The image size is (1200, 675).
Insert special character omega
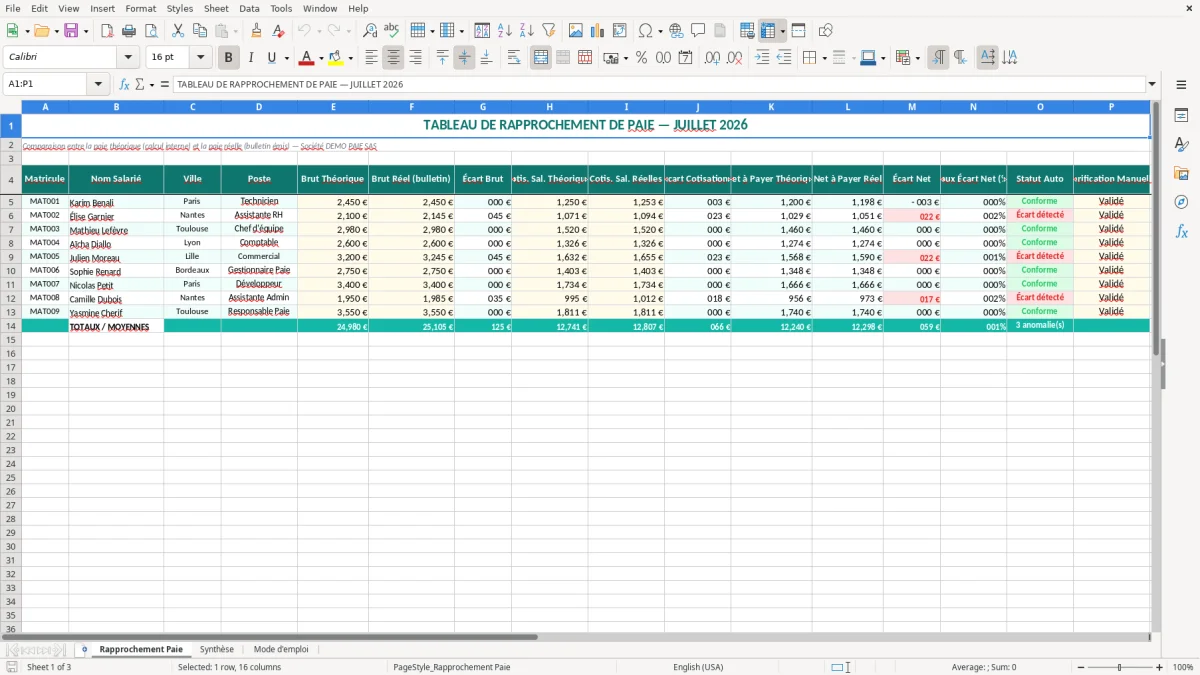(645, 31)
